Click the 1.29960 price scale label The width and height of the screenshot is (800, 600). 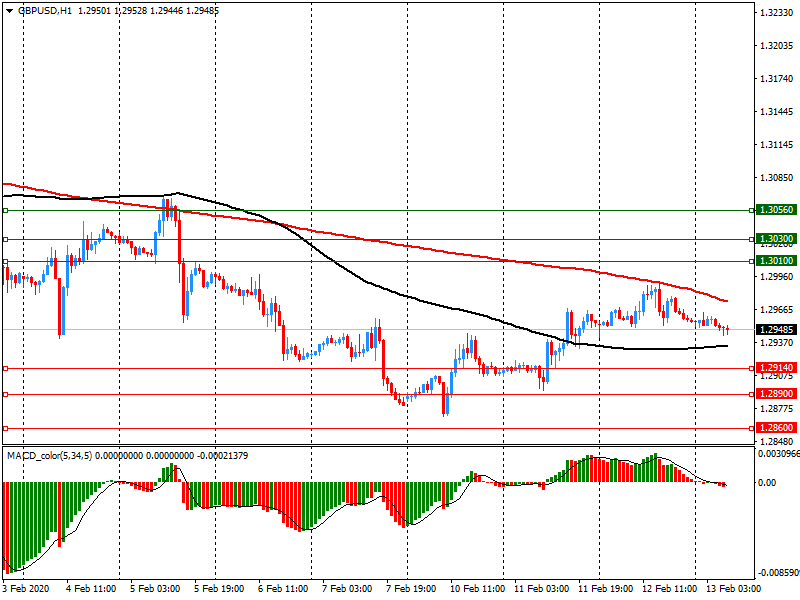pyautogui.click(x=777, y=277)
